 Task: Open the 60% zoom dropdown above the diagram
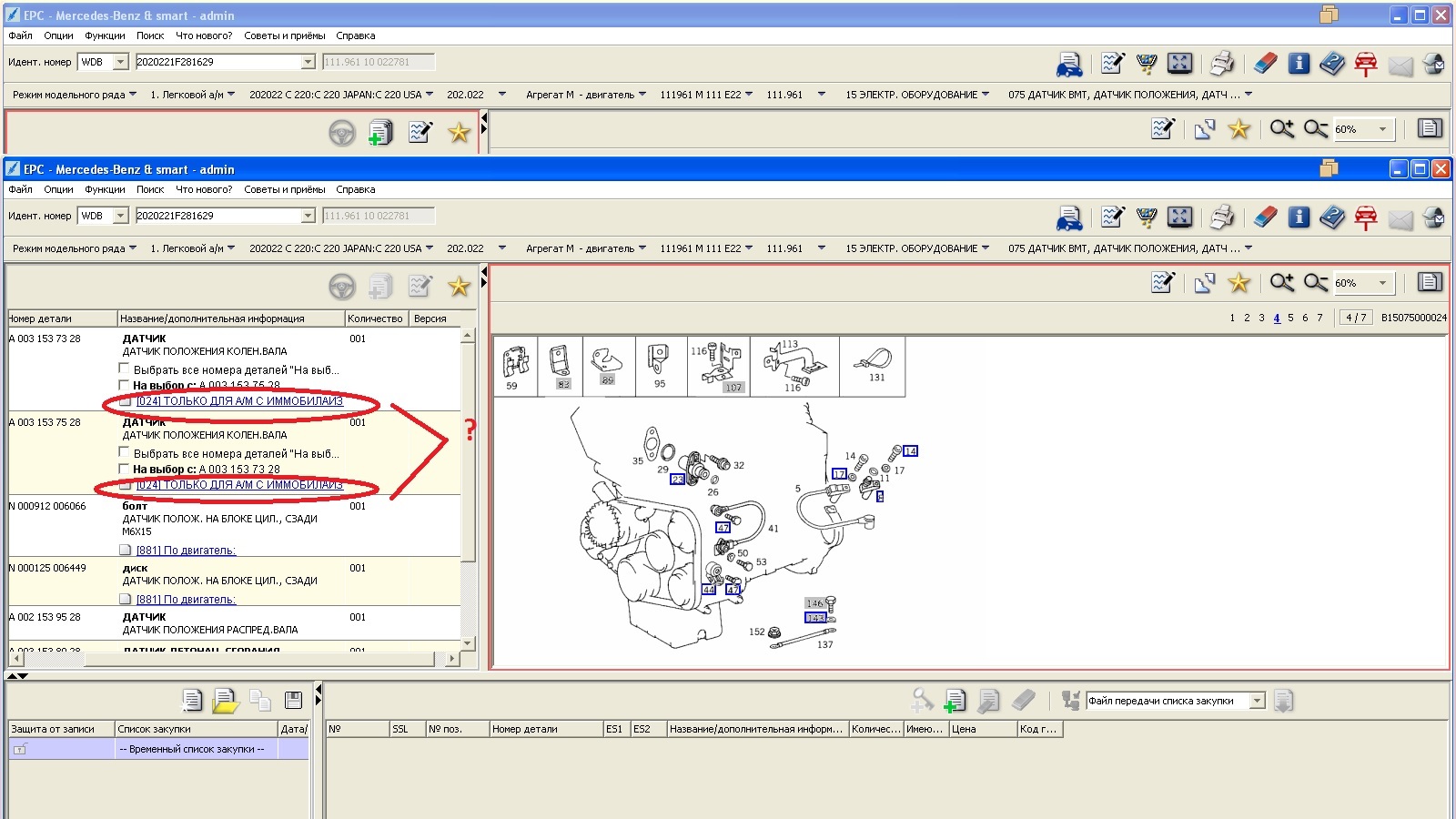pyautogui.click(x=1382, y=283)
